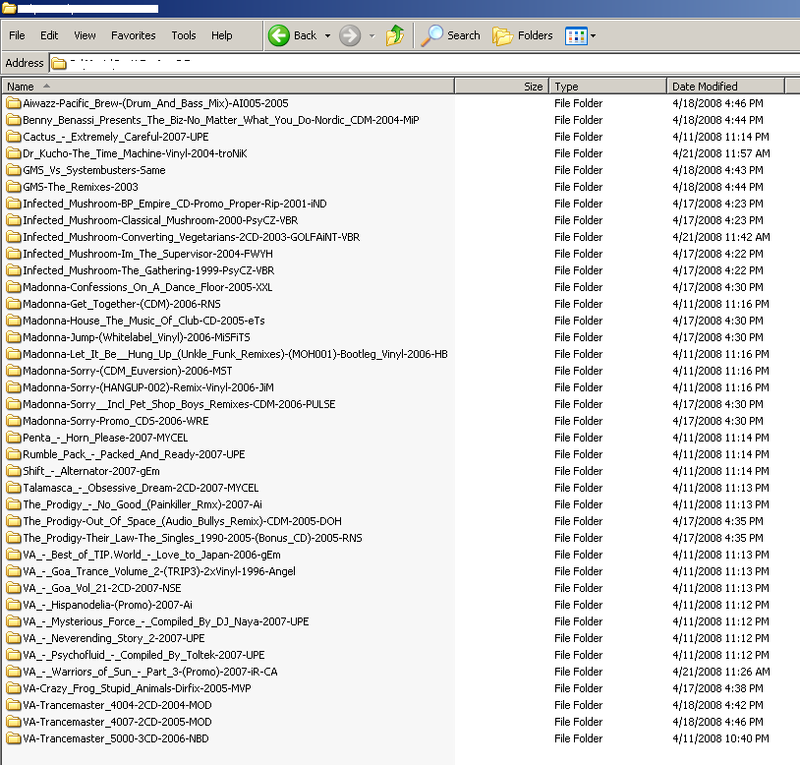
Task: Click the green Back arrow icon
Action: pyautogui.click(x=279, y=35)
